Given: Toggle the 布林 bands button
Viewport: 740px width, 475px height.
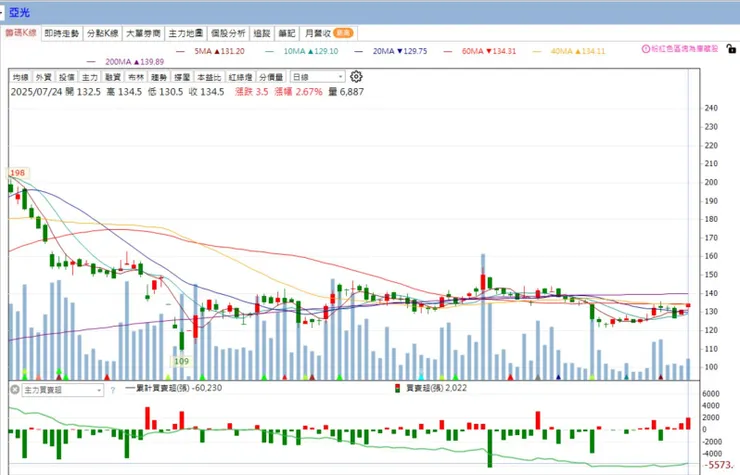Looking at the screenshot, I should click(136, 77).
